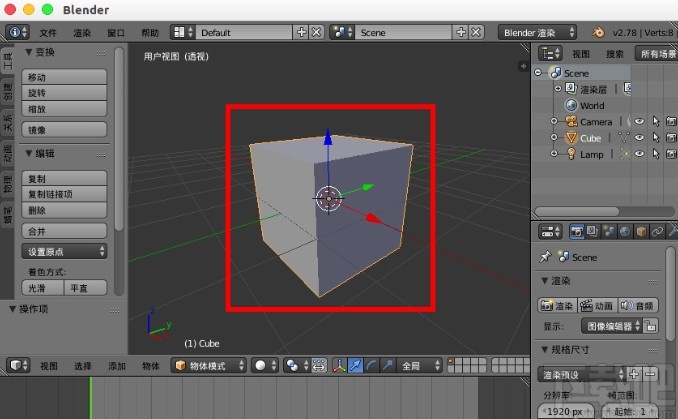Delete the Default screen layout with the X
Screen dimensions: 678x419
tap(317, 32)
